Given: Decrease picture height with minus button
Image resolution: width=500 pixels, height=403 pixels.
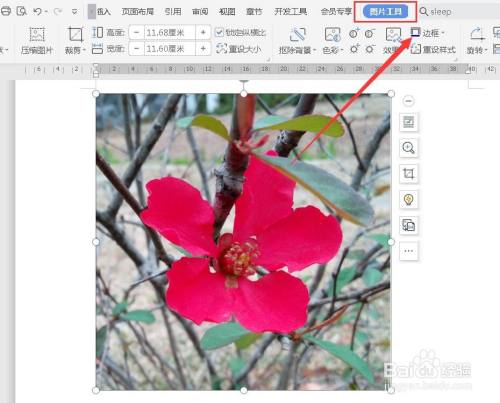Looking at the screenshot, I should [136, 33].
